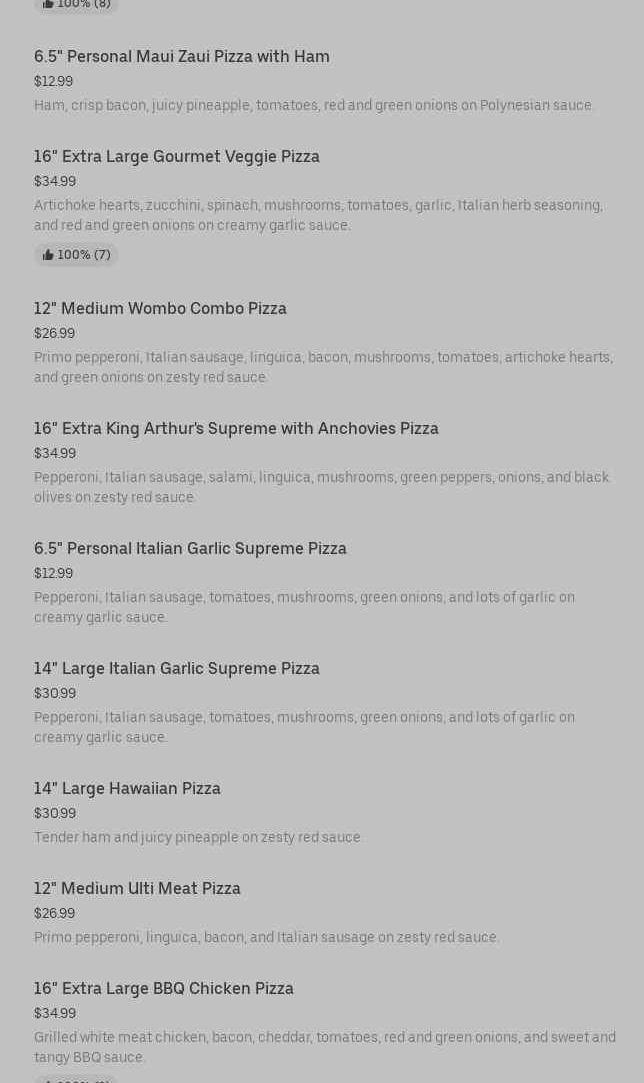Select 6.5" Personal Italian Garlic Supreme Pizza

click(190, 549)
